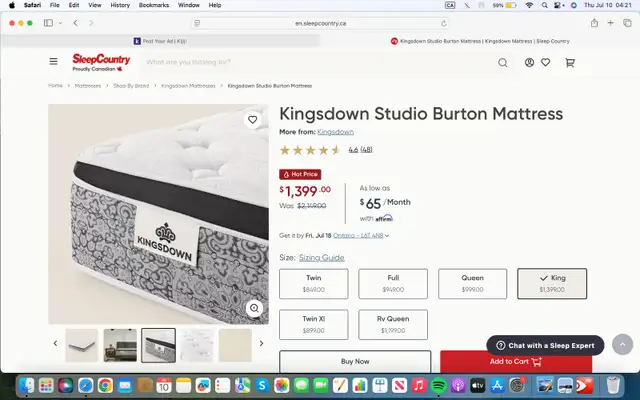640x400 pixels.
Task: Toggle Safari sidebar icon
Action: 48,23
